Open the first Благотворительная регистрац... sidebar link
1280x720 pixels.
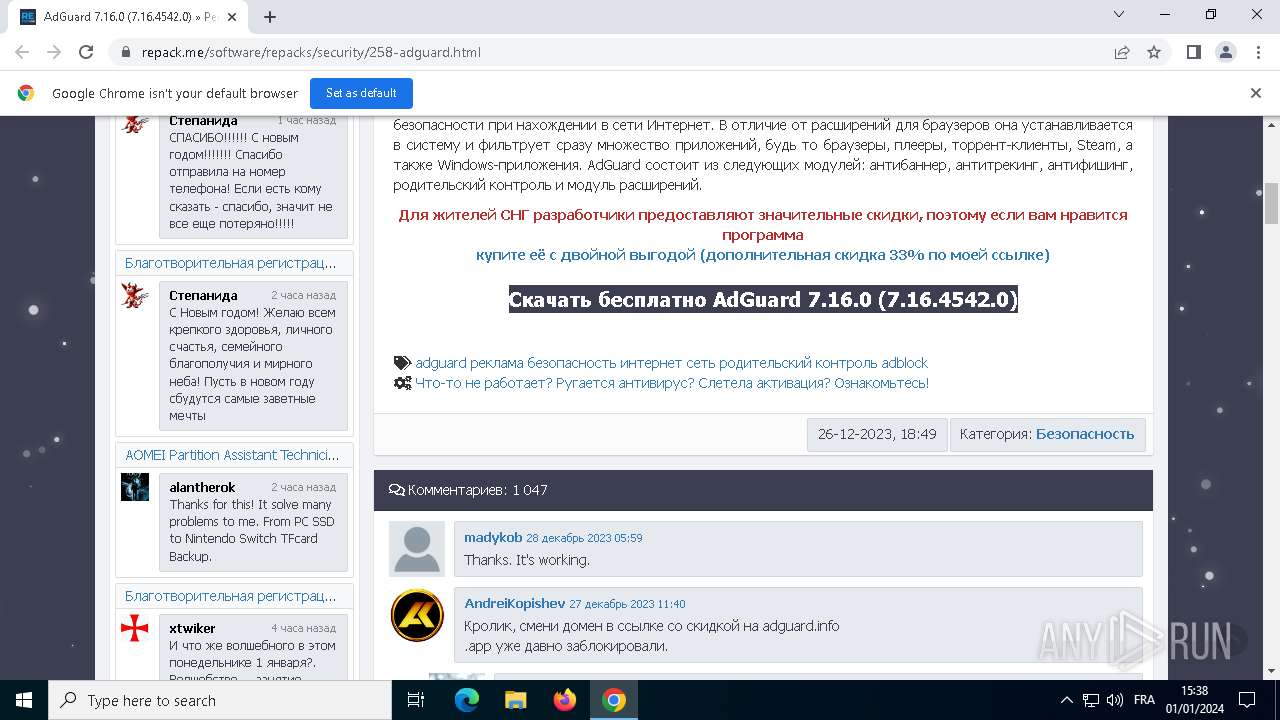coord(231,263)
